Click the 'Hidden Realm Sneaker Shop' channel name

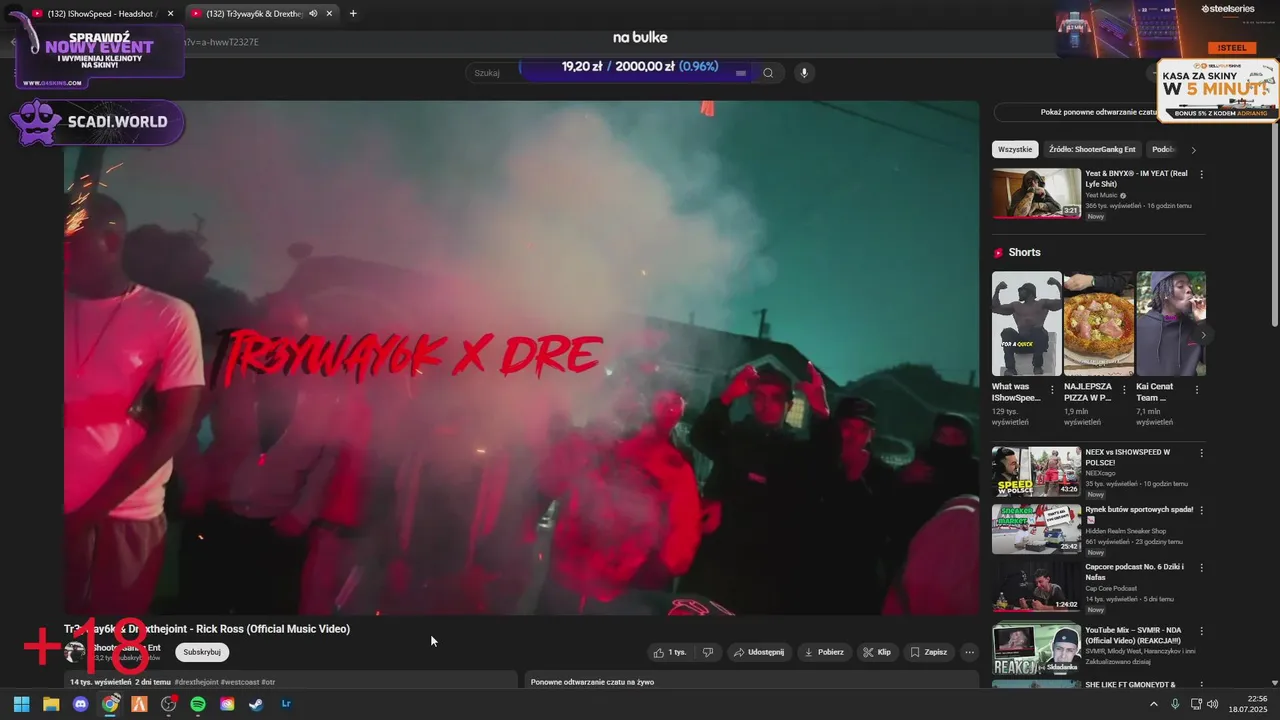pyautogui.click(x=1126, y=531)
